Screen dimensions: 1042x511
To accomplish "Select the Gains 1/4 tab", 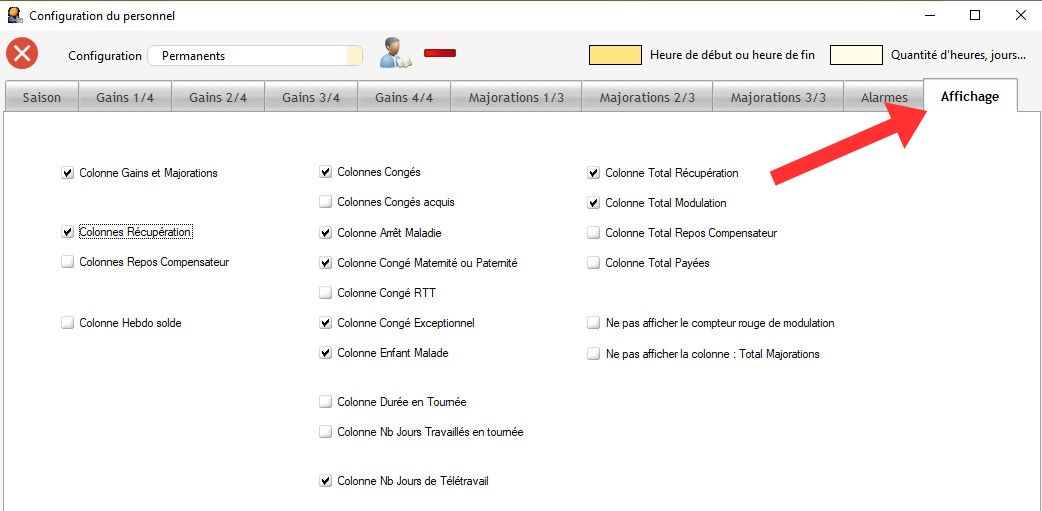I will 125,97.
